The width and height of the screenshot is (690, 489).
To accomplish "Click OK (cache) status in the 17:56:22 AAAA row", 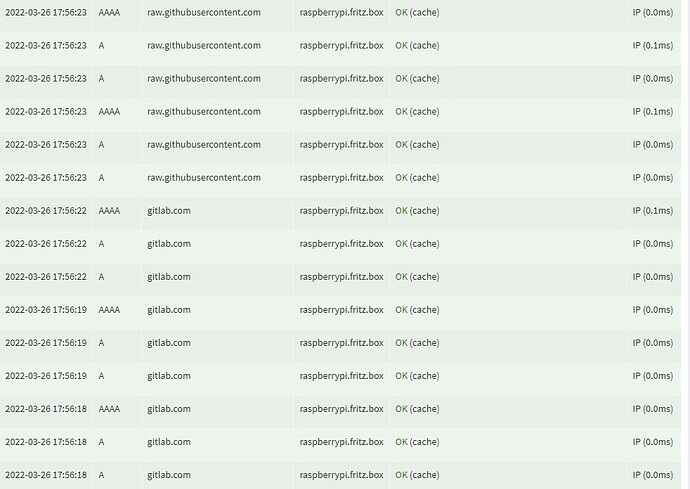I will point(417,210).
